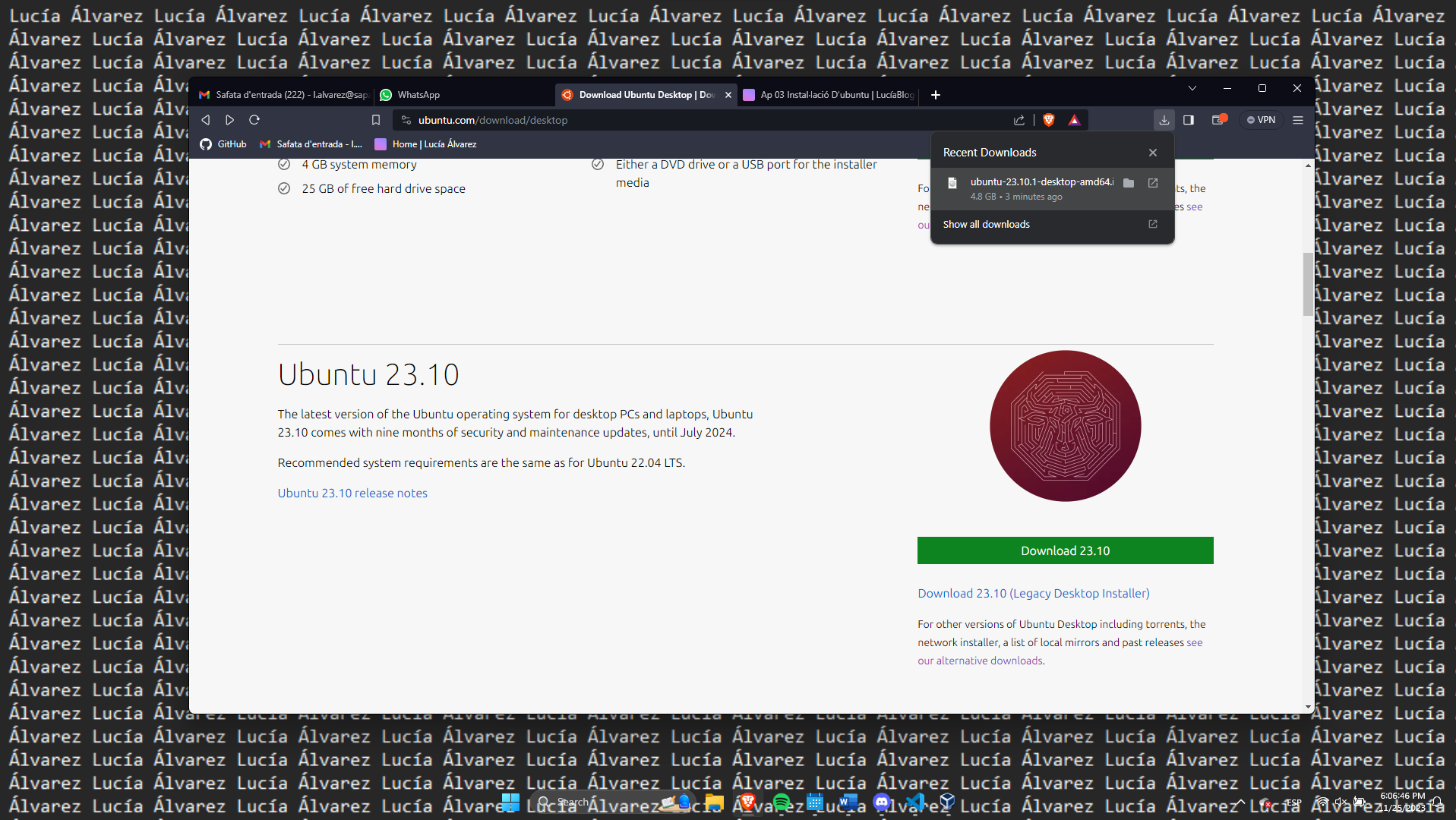Expand the tab search chevron
The image size is (1456, 820).
tap(1192, 89)
